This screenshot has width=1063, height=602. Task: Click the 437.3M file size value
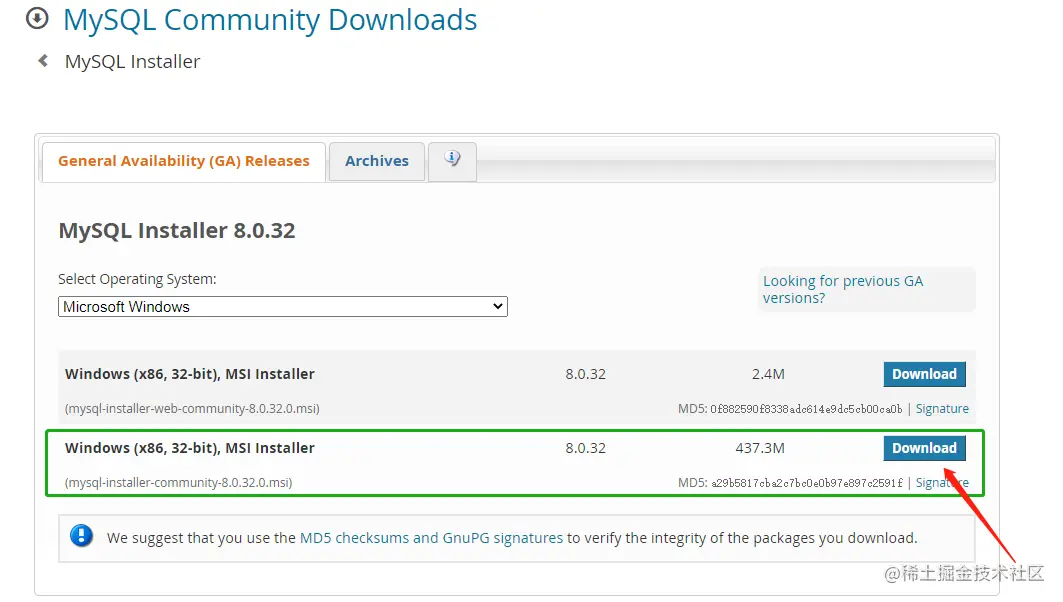point(760,448)
